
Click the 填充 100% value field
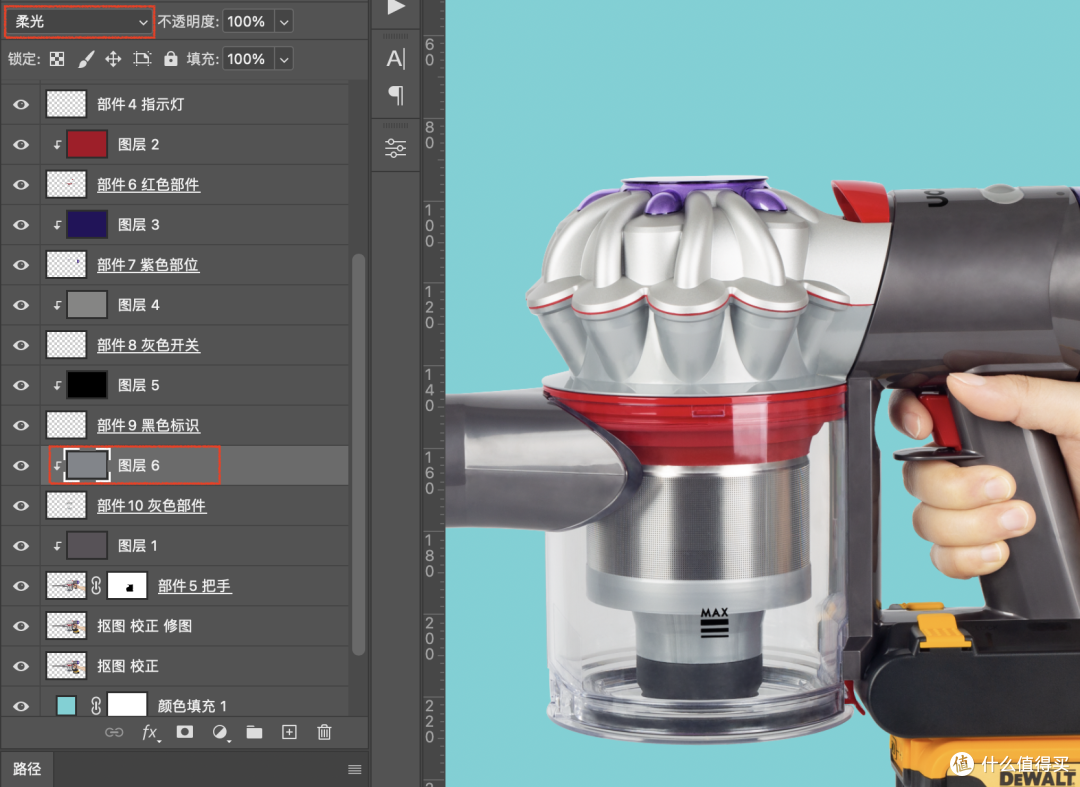247,59
